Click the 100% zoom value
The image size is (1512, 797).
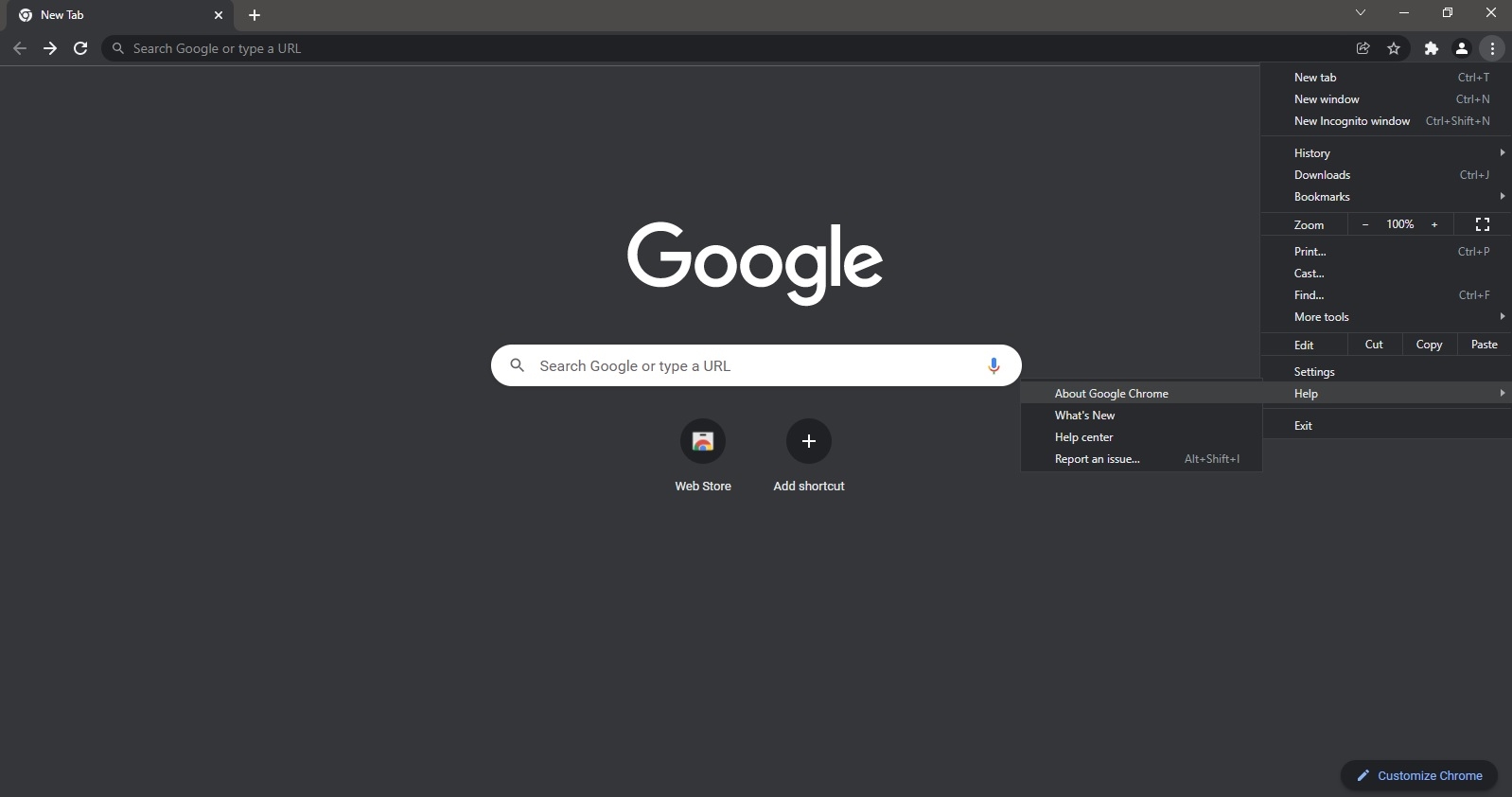tap(1400, 224)
